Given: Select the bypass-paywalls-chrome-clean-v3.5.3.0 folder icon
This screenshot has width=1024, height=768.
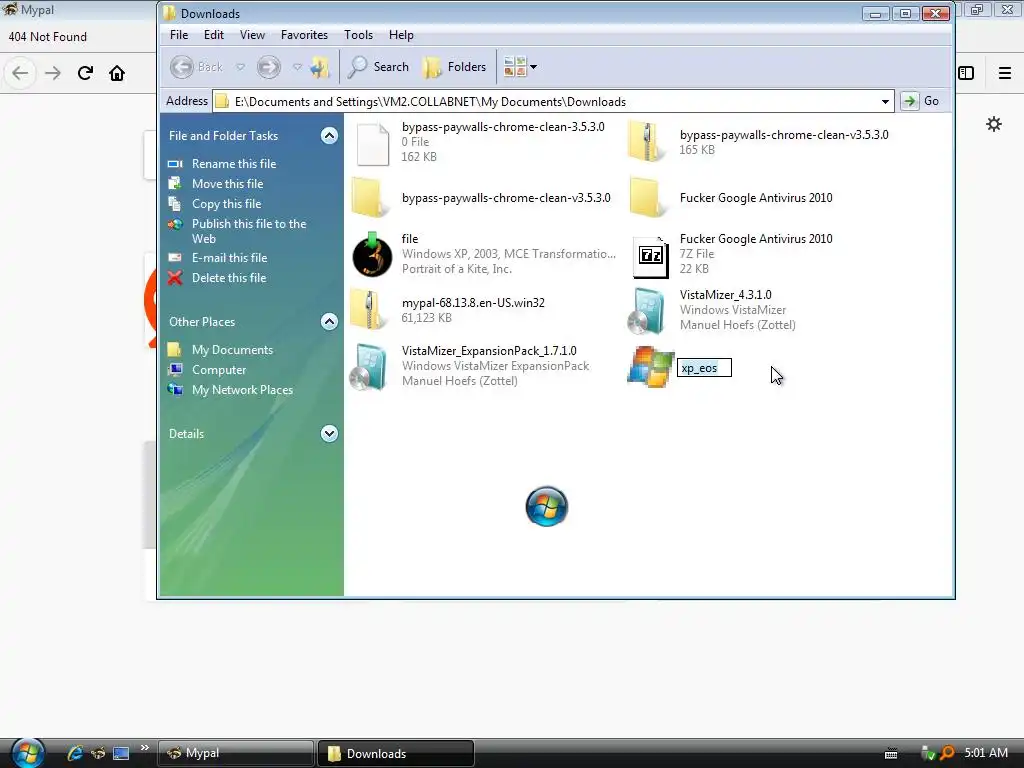Looking at the screenshot, I should 369,198.
